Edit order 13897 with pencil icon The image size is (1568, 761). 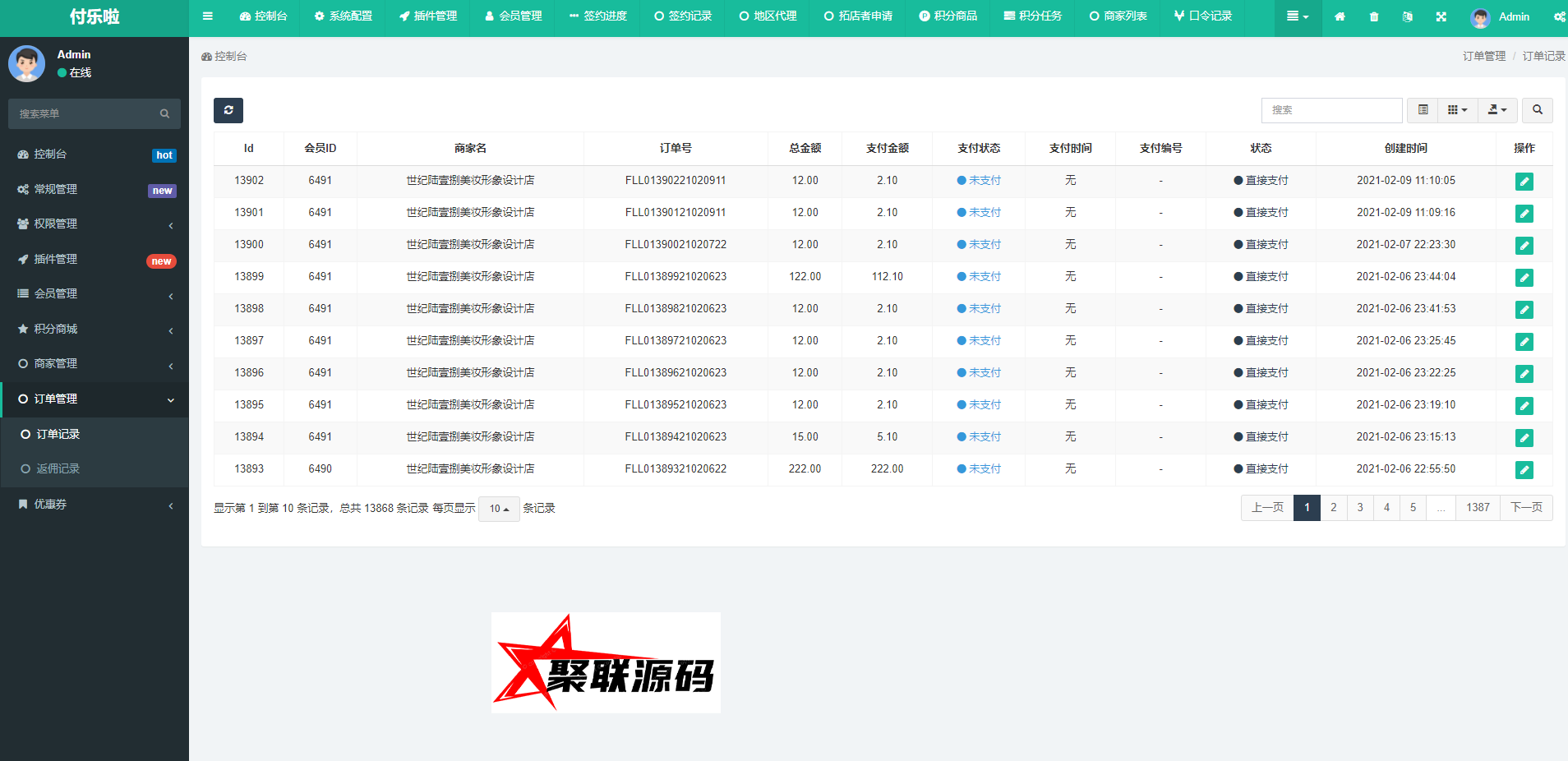coord(1524,342)
